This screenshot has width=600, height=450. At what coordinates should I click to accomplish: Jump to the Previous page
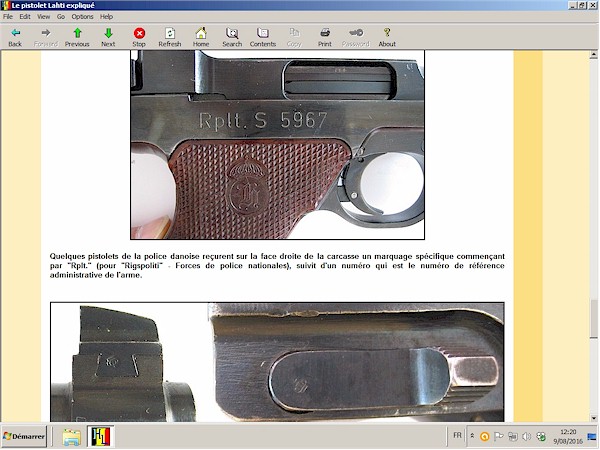tap(77, 38)
